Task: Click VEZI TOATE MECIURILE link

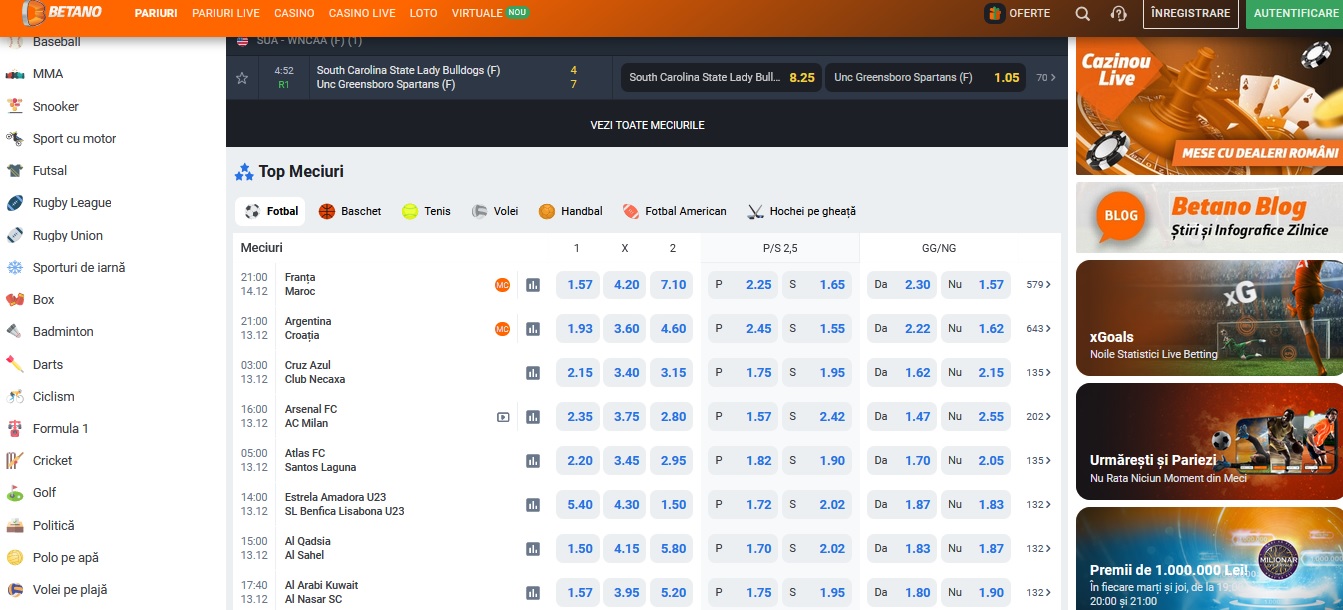Action: (x=647, y=125)
